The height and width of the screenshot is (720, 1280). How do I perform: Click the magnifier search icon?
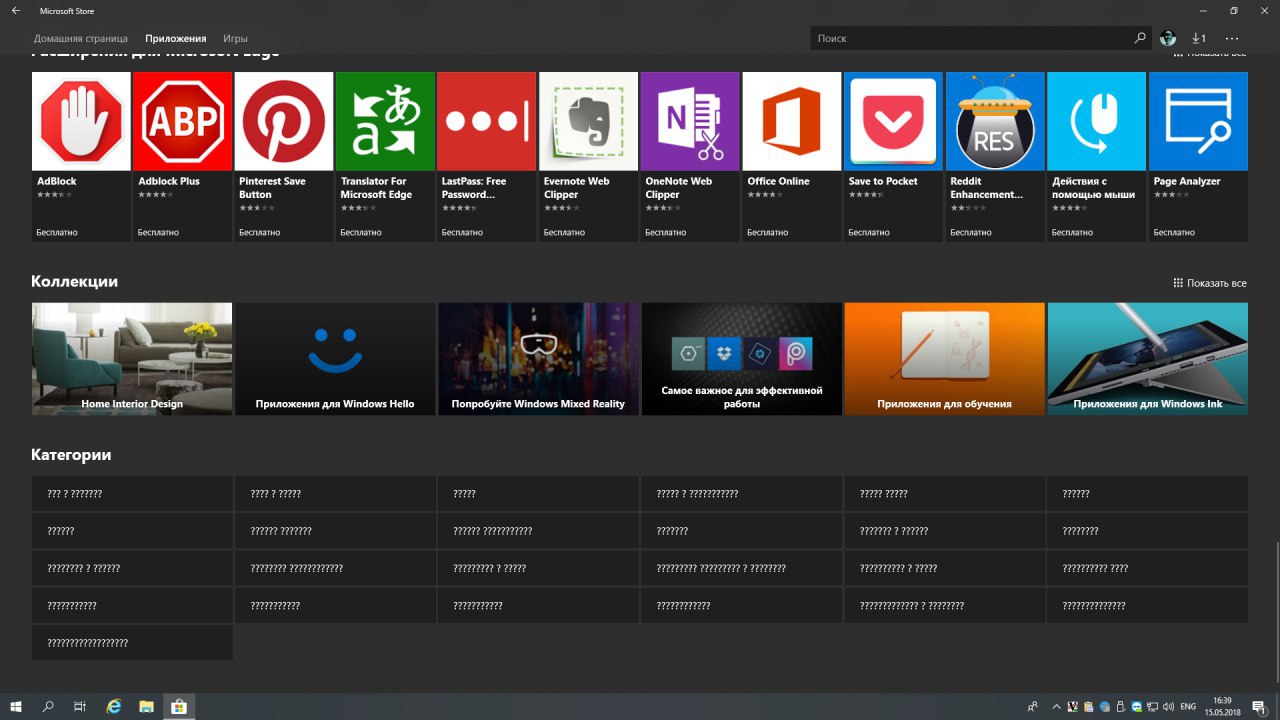click(1140, 38)
